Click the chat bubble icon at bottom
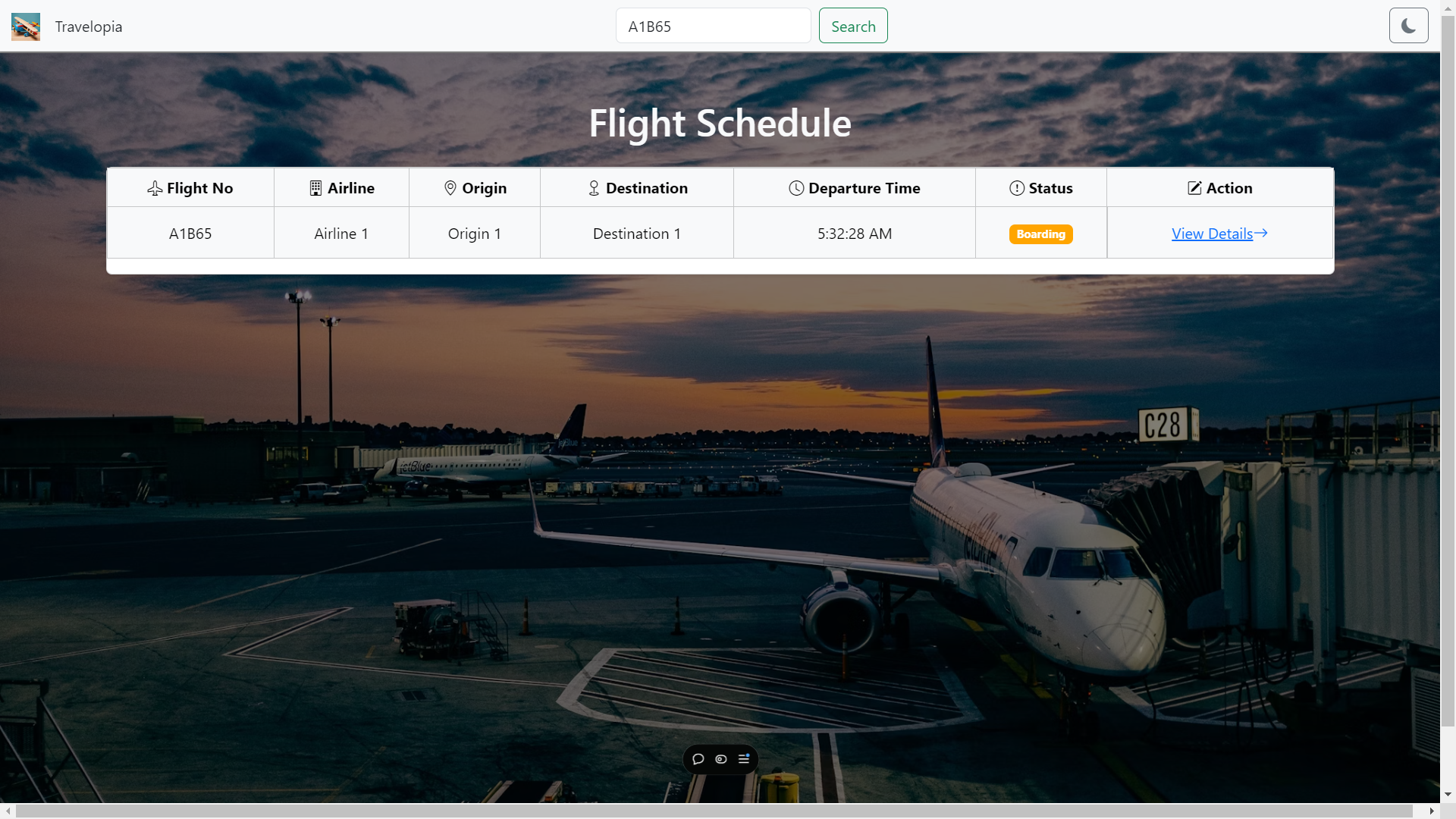Image resolution: width=1456 pixels, height=819 pixels. 698,759
